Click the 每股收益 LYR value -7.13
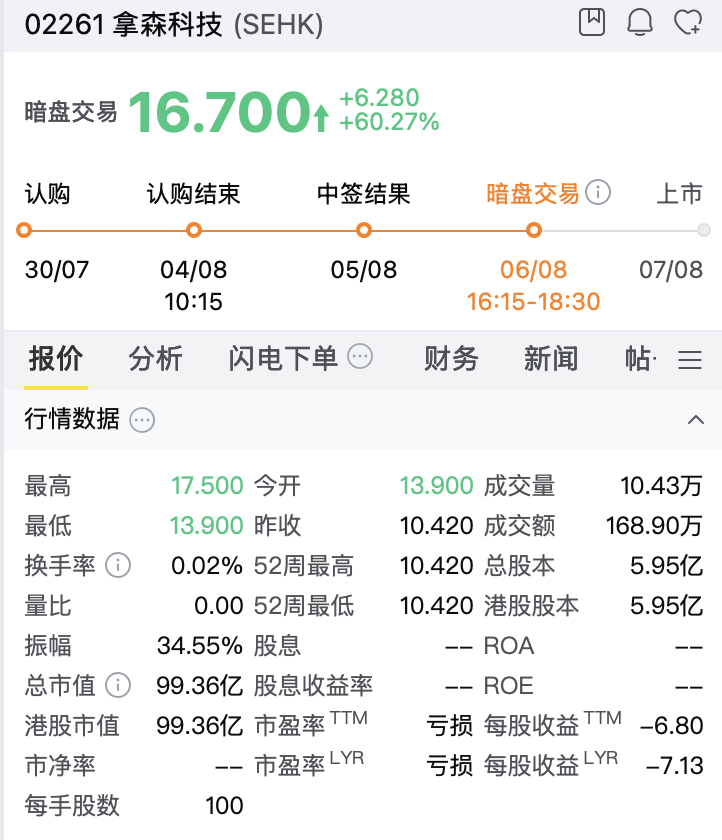Viewport: 722px width, 840px height. (674, 766)
